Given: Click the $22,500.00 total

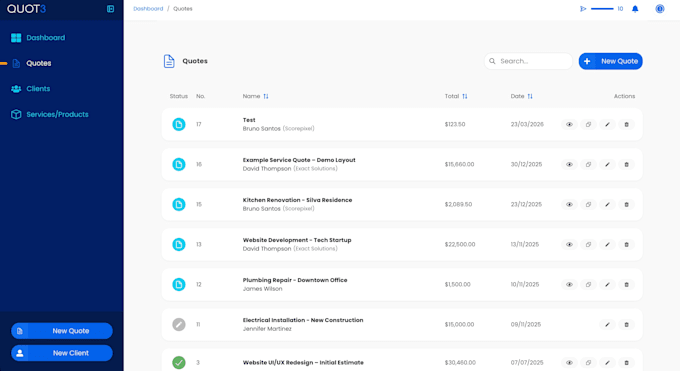Looking at the screenshot, I should [460, 245].
